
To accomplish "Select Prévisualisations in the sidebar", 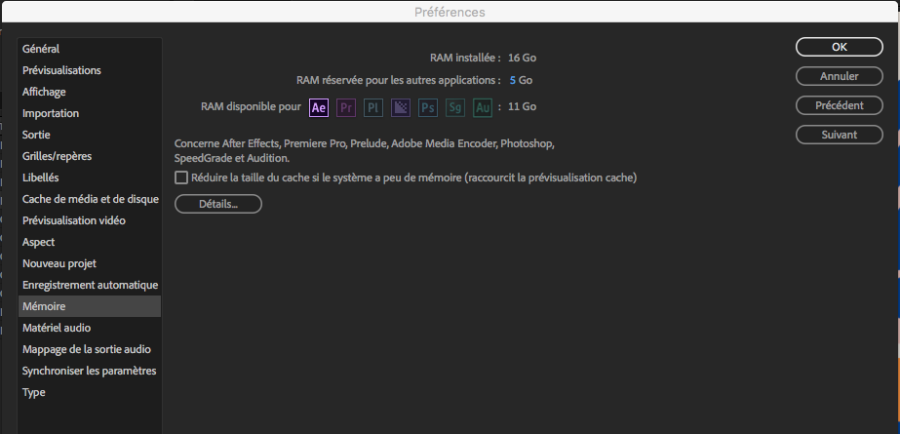I will (x=90, y=71).
